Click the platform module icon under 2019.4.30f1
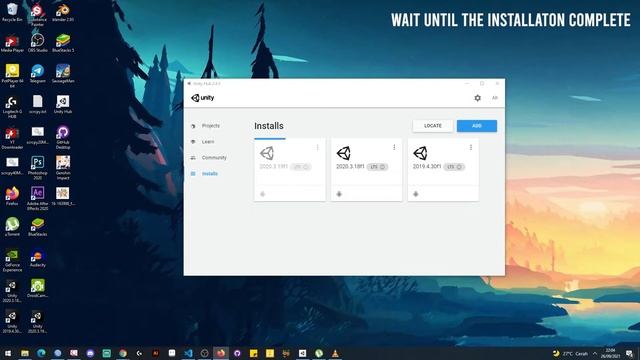Image resolution: width=640 pixels, height=360 pixels. [416, 194]
